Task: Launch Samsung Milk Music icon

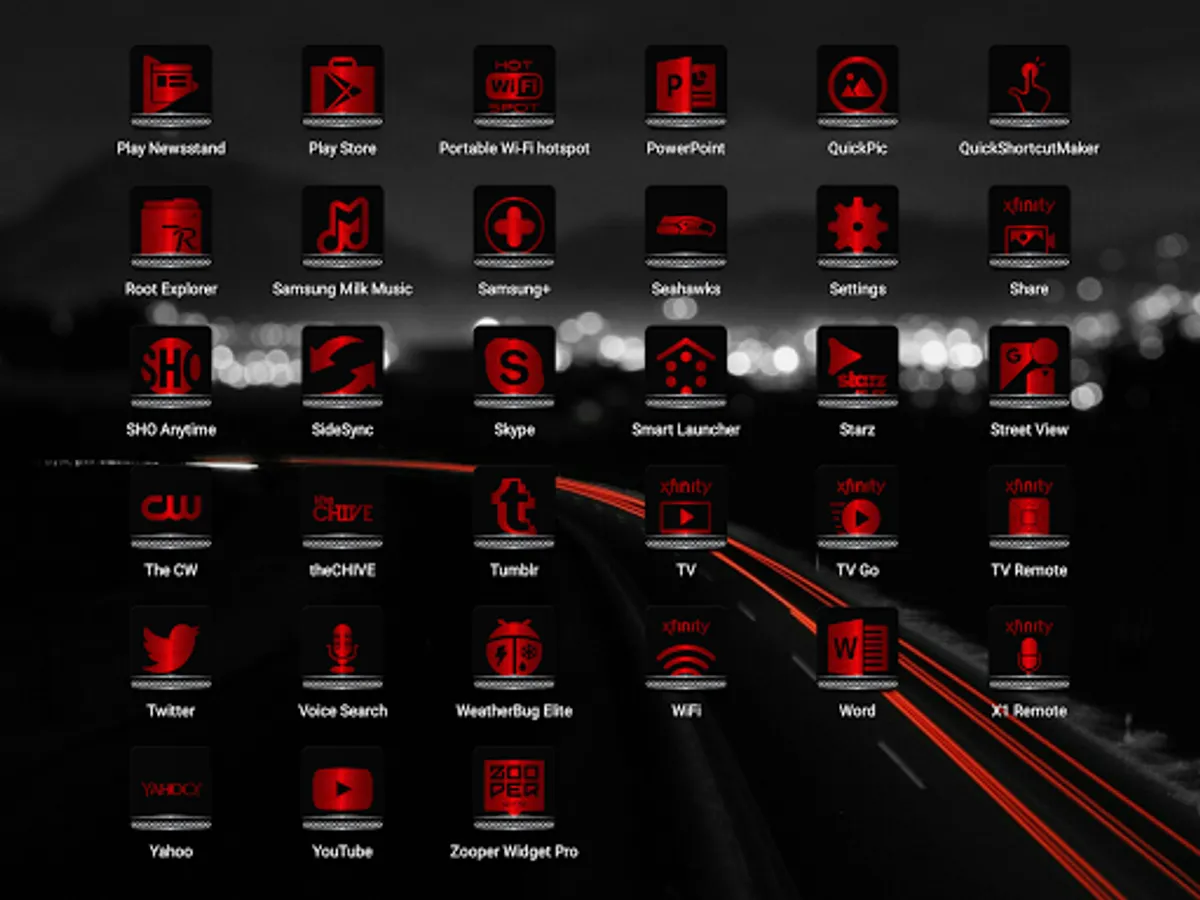Action: tap(342, 227)
